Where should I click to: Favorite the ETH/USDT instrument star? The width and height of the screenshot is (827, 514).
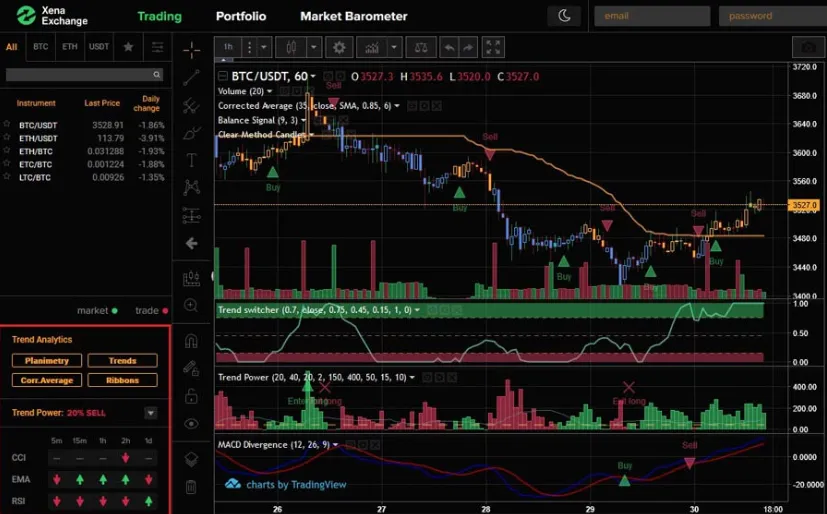pos(7,137)
